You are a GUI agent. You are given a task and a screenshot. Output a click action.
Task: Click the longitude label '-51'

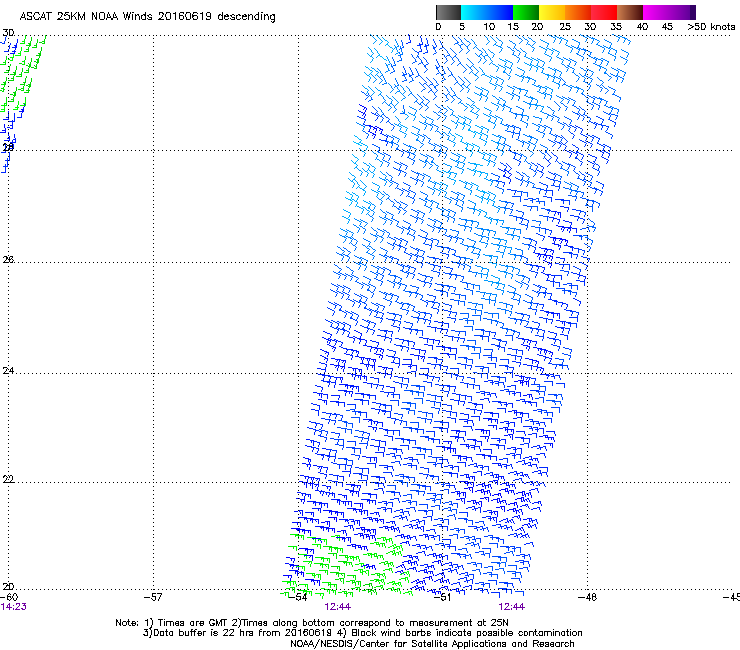(442, 597)
